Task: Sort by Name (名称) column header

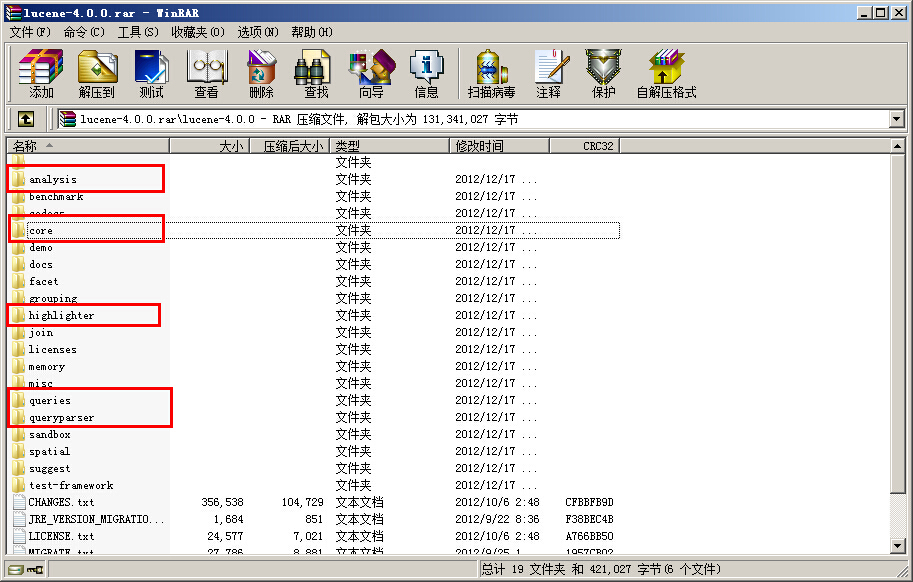Action: click(88, 146)
